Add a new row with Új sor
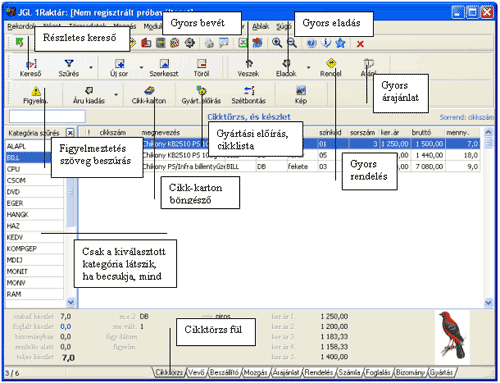The width and height of the screenshot is (500, 383). [119, 68]
